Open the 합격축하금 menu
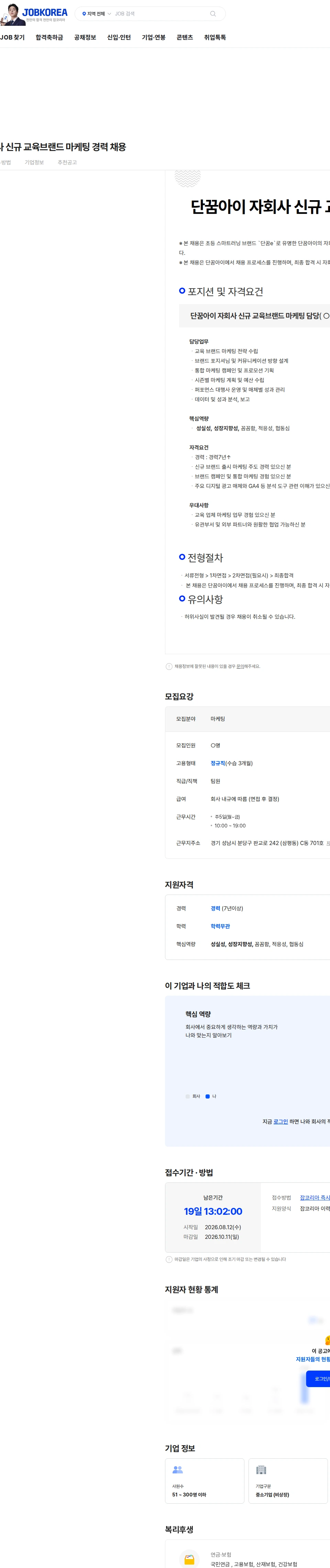330x1568 pixels. (49, 38)
